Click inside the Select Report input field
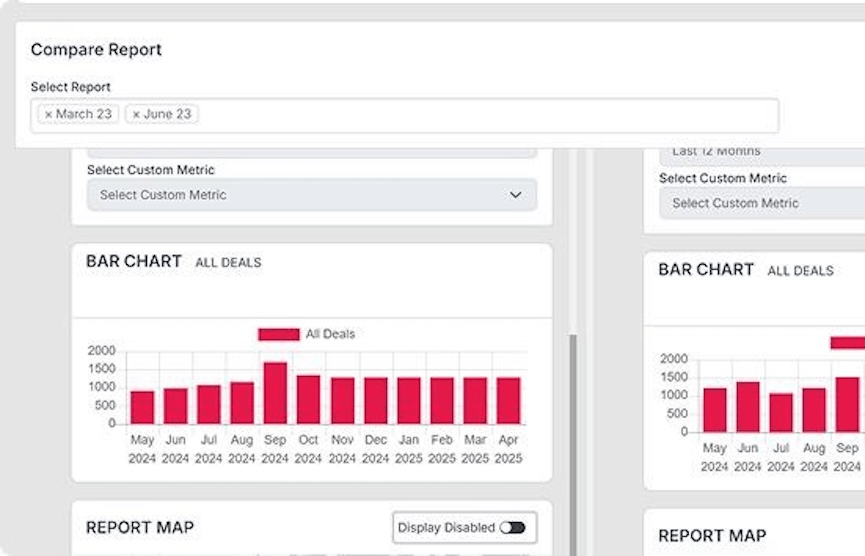865x556 pixels. pyautogui.click(x=404, y=115)
